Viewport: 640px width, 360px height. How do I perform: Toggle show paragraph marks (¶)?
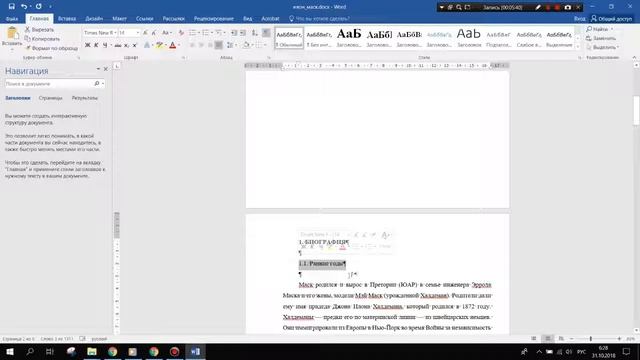click(x=266, y=33)
